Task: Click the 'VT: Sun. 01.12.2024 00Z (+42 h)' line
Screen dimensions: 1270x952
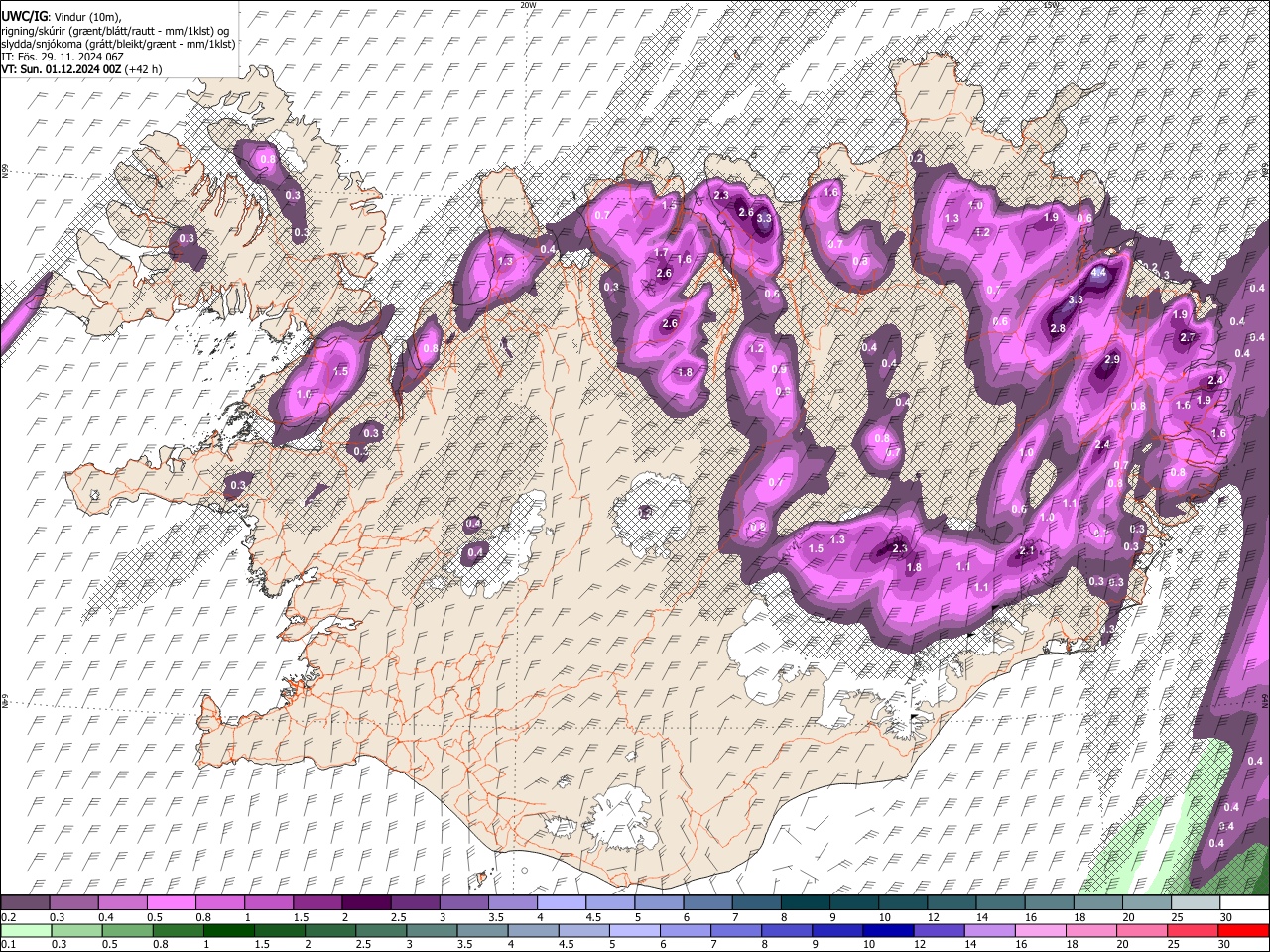Action: (81, 69)
